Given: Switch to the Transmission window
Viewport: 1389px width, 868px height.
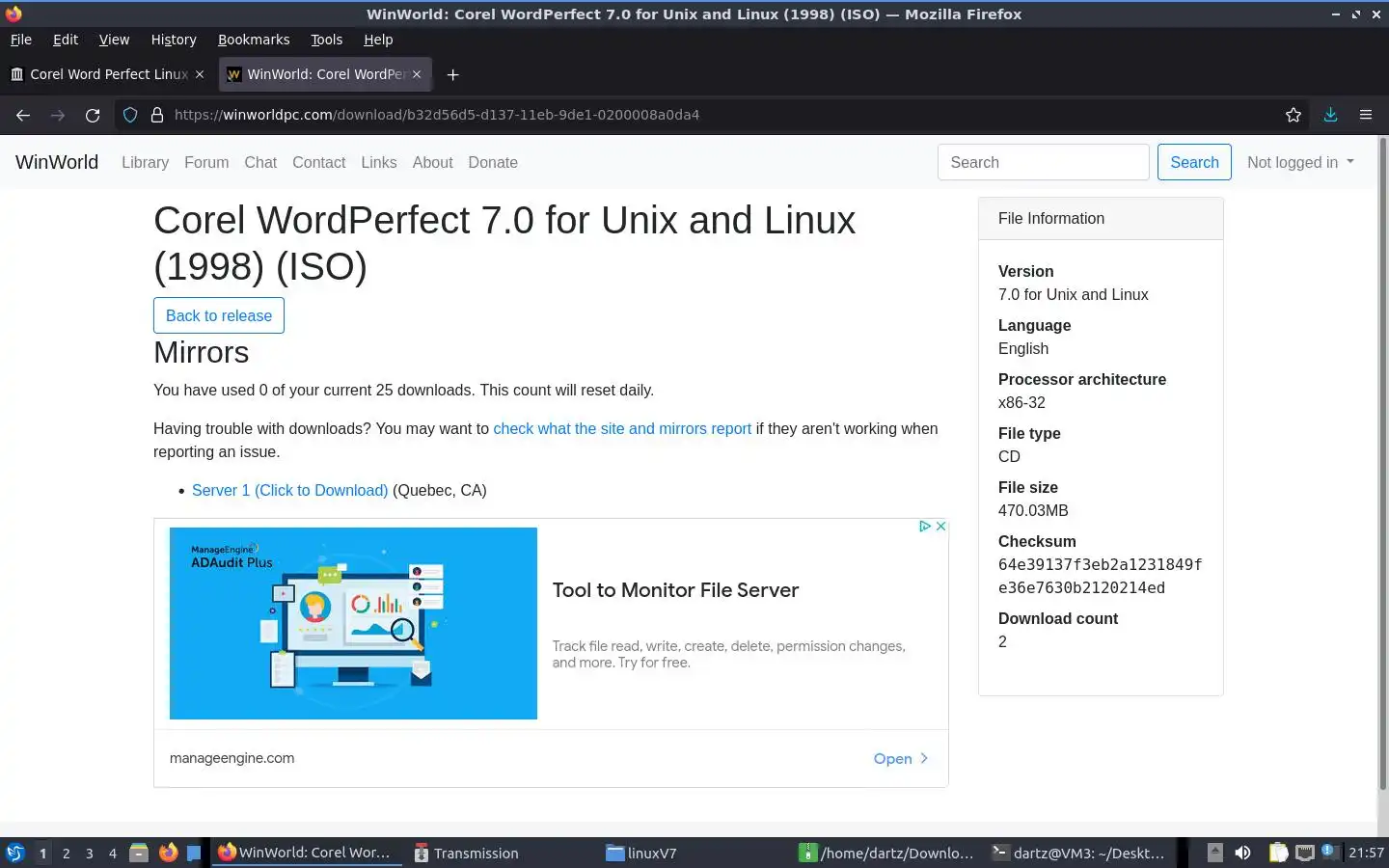Looking at the screenshot, I should [x=500, y=853].
